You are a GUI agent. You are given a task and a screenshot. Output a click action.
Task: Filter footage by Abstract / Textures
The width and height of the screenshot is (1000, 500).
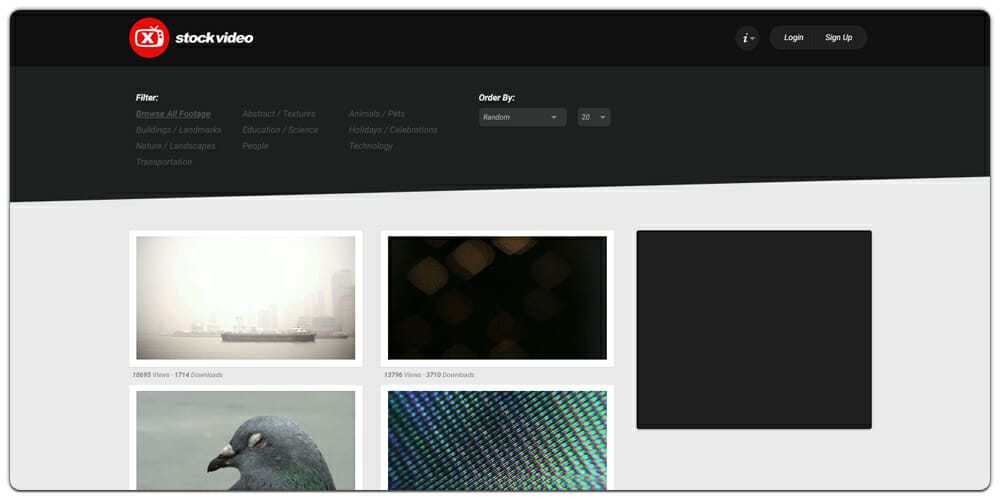[x=278, y=114]
